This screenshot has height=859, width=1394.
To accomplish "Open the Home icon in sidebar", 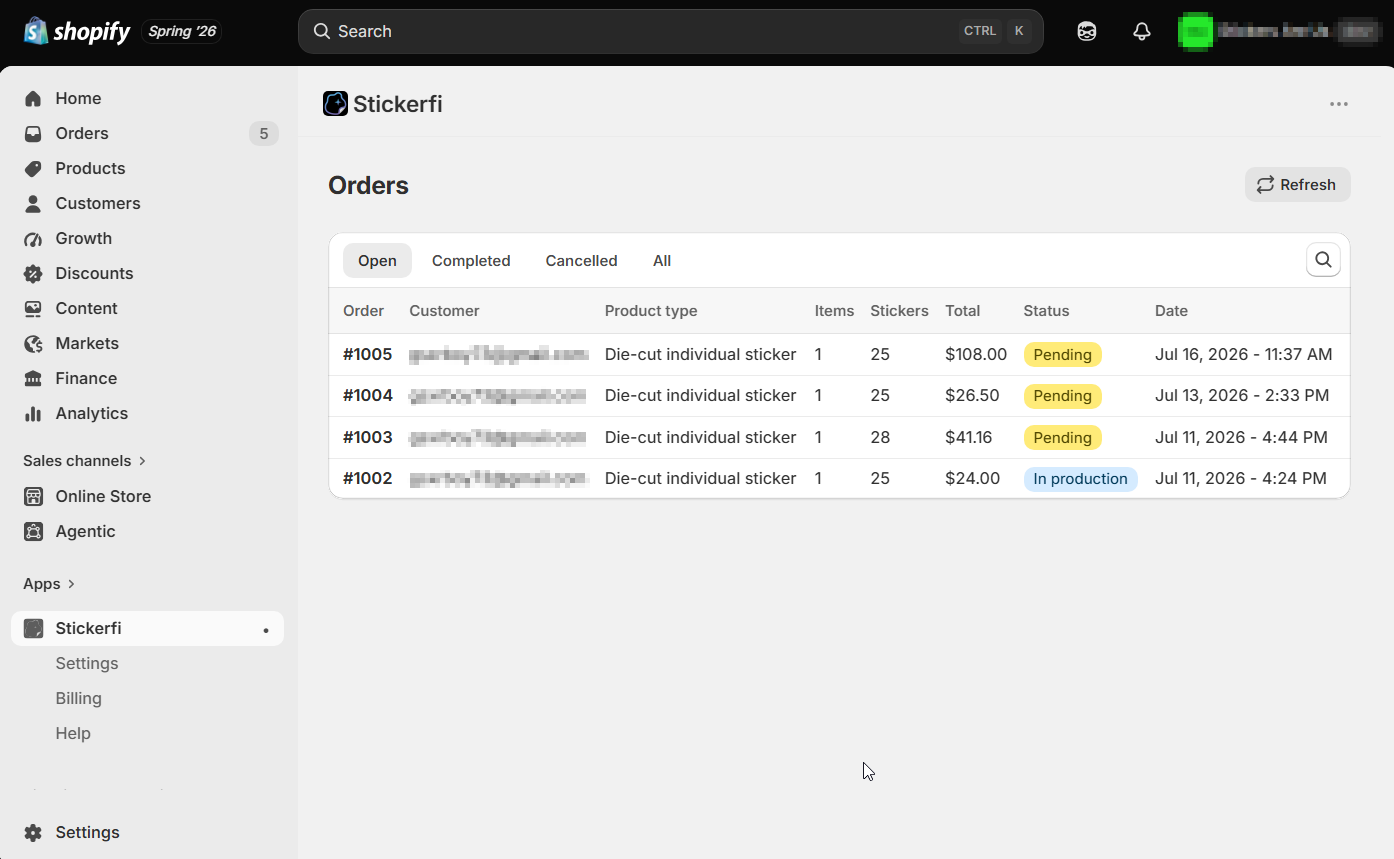I will pos(33,98).
